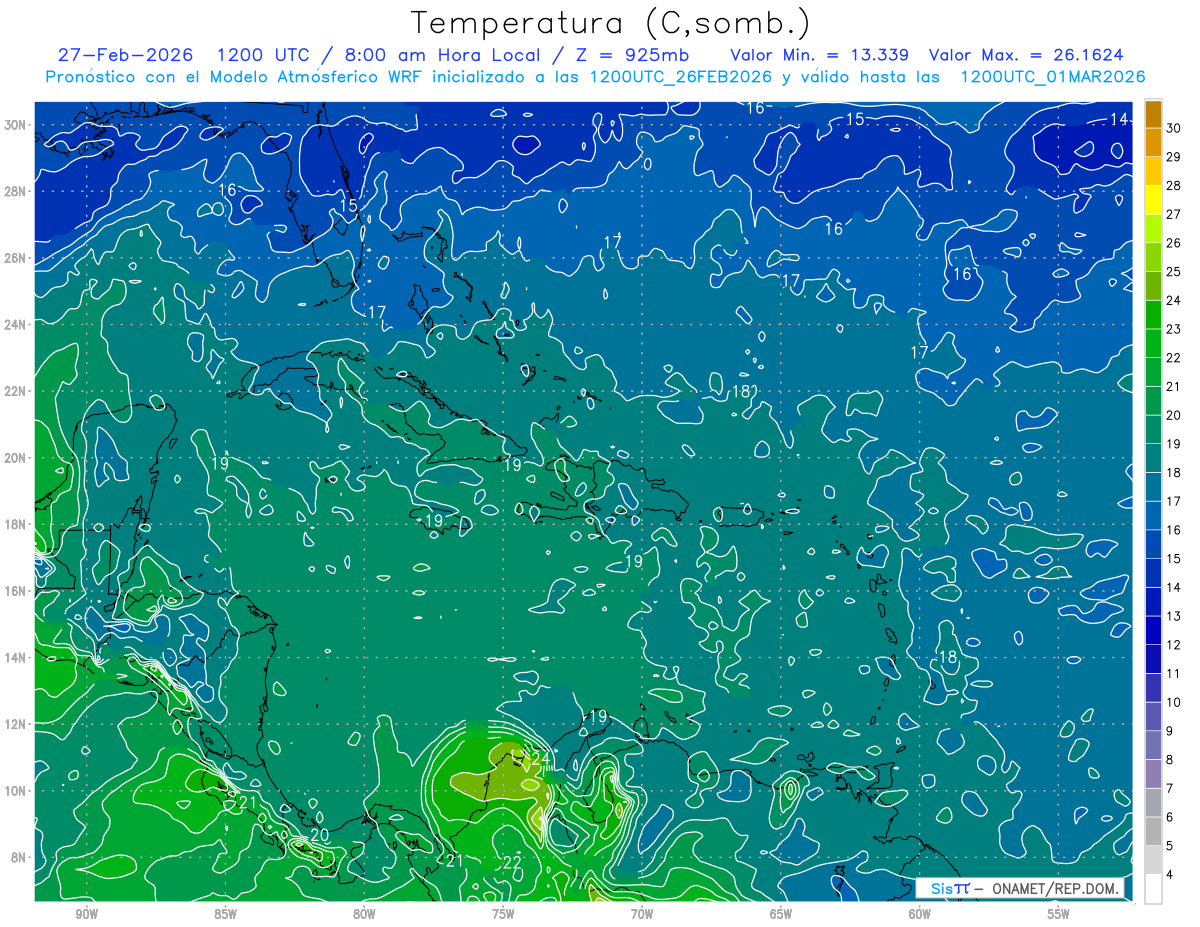
Task: Click the 14 contour label on the map
Action: (x=1119, y=119)
